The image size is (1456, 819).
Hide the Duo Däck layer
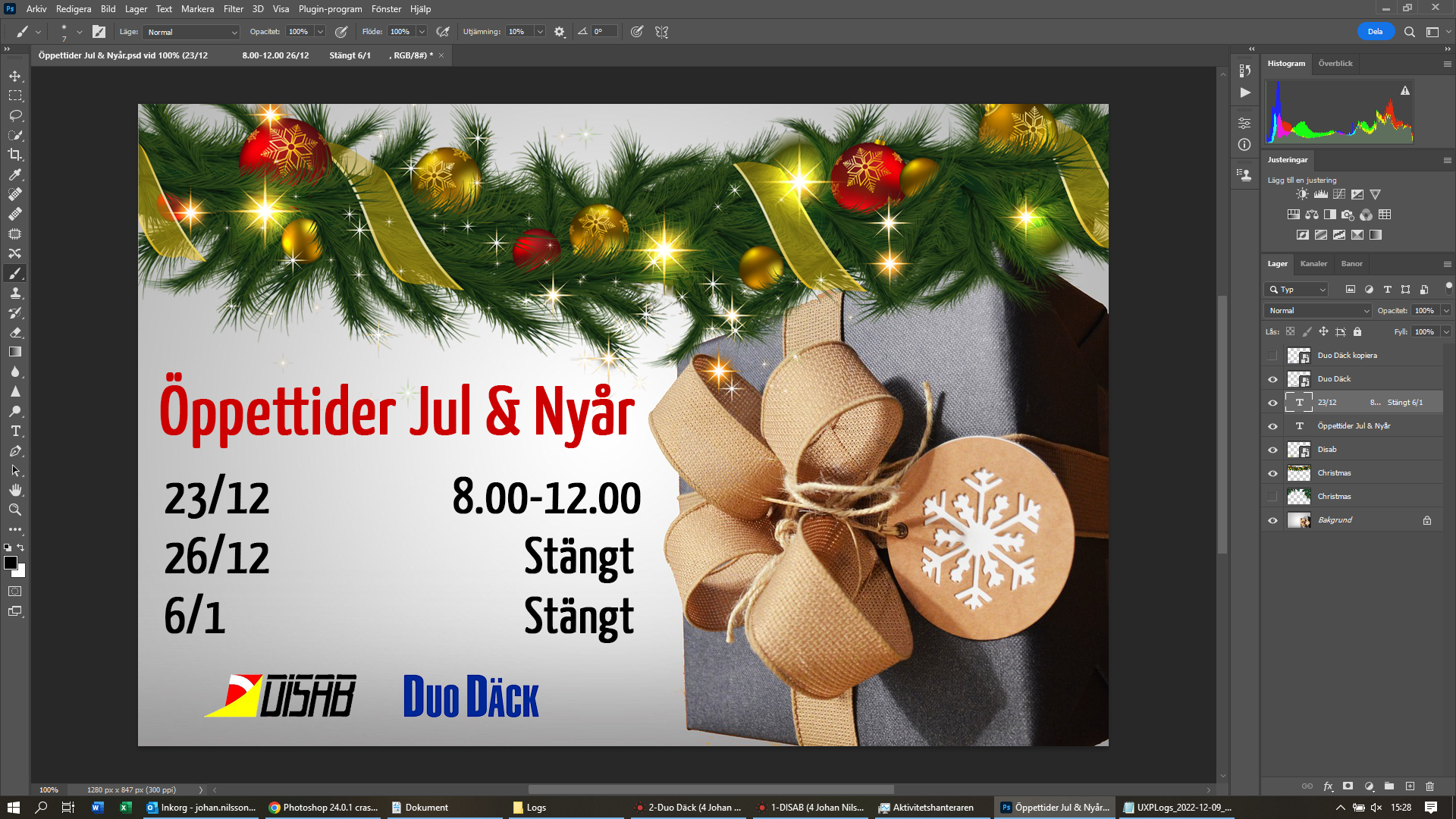click(1273, 379)
